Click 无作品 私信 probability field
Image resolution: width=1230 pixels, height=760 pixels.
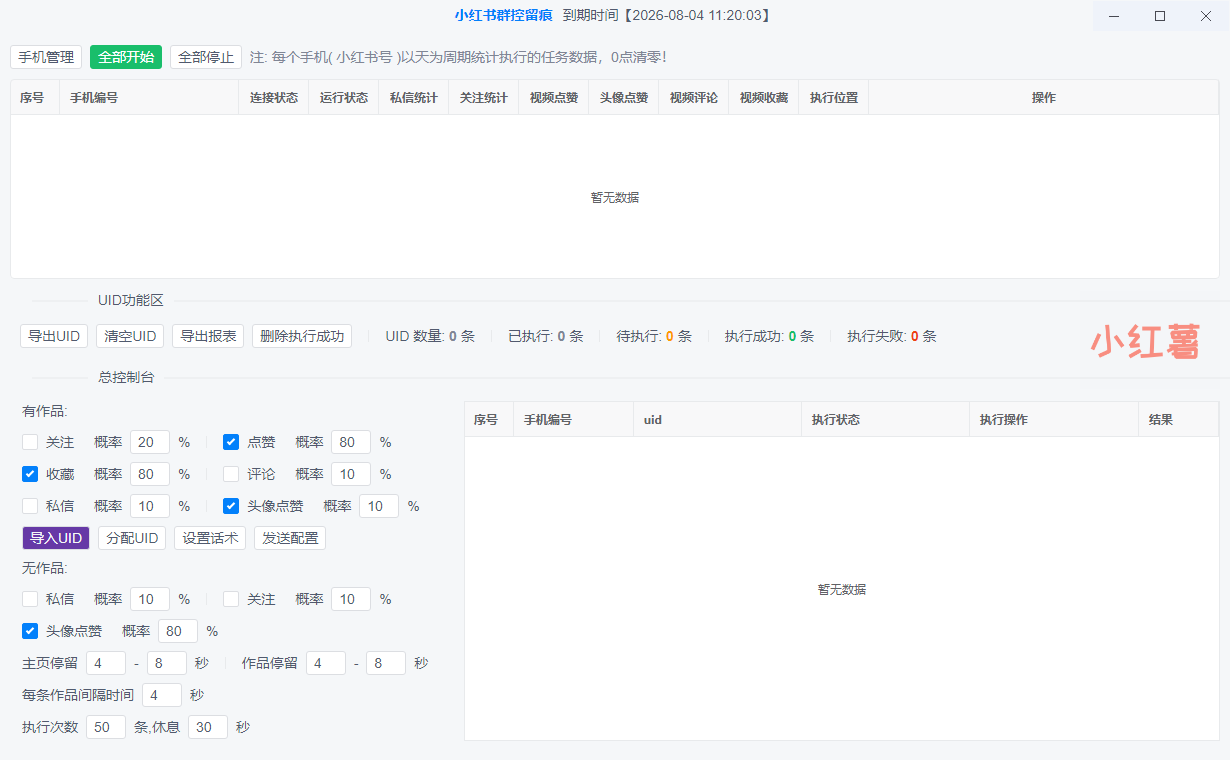click(150, 599)
